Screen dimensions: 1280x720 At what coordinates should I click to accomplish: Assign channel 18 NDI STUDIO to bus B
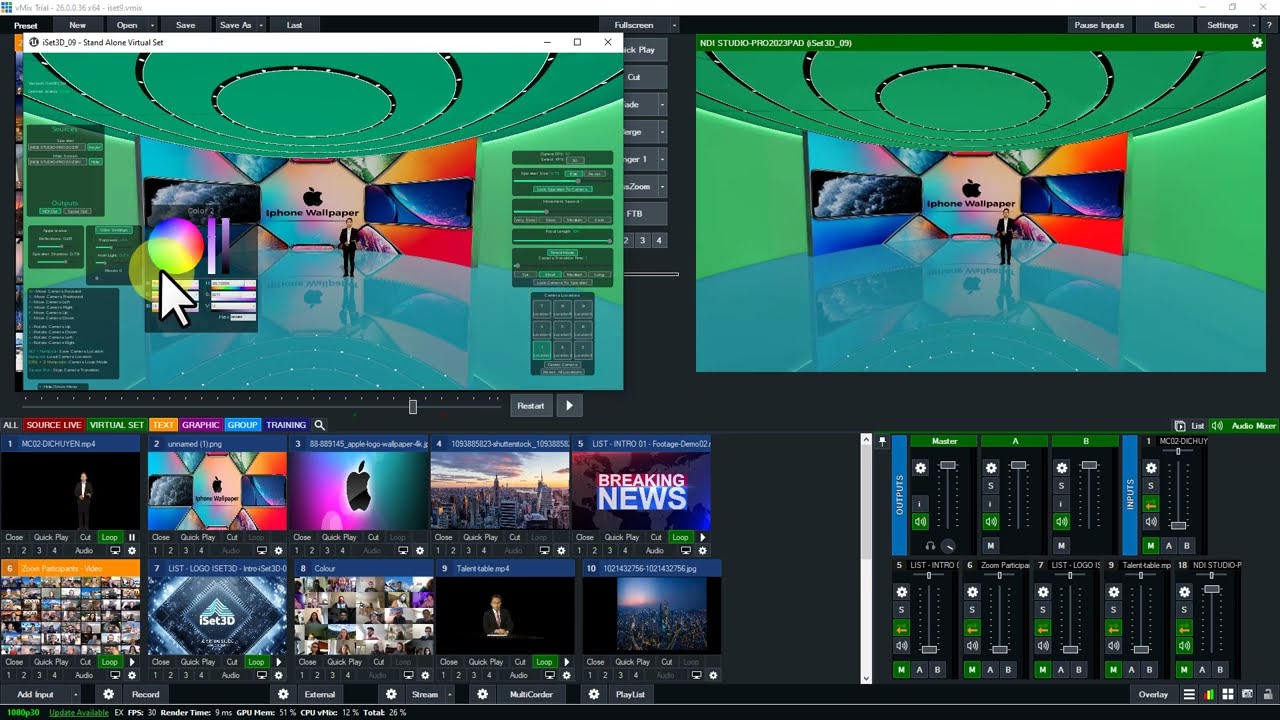[1221, 670]
